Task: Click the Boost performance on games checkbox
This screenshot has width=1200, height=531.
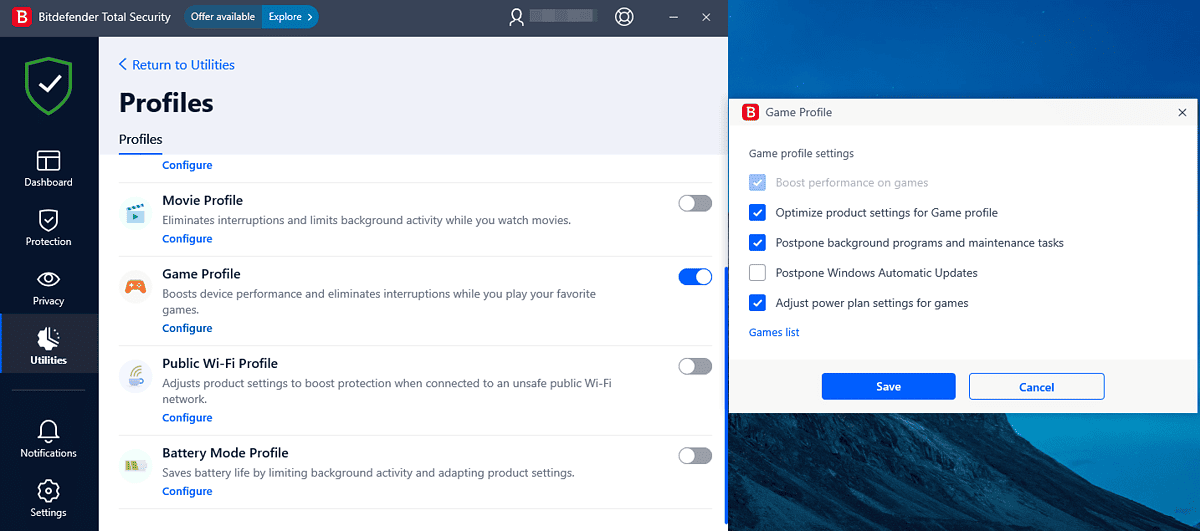Action: click(x=758, y=183)
